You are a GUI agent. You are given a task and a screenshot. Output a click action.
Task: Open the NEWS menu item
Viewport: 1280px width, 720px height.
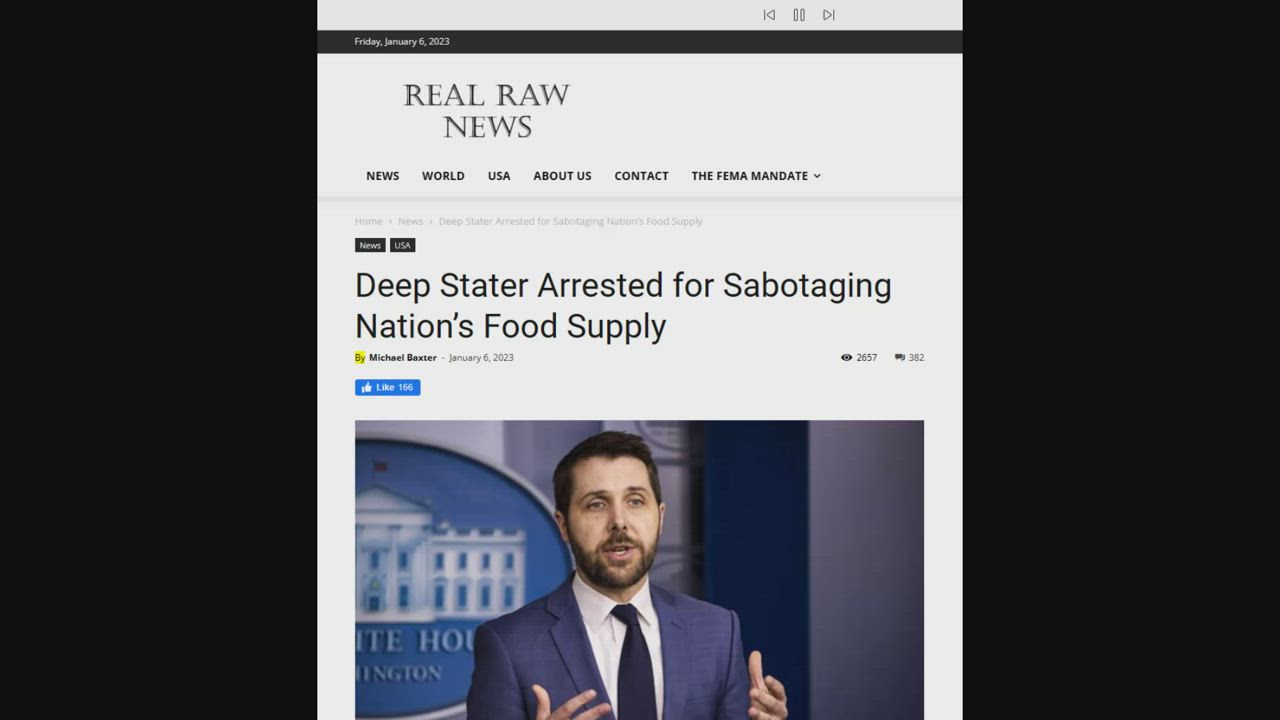click(x=382, y=176)
